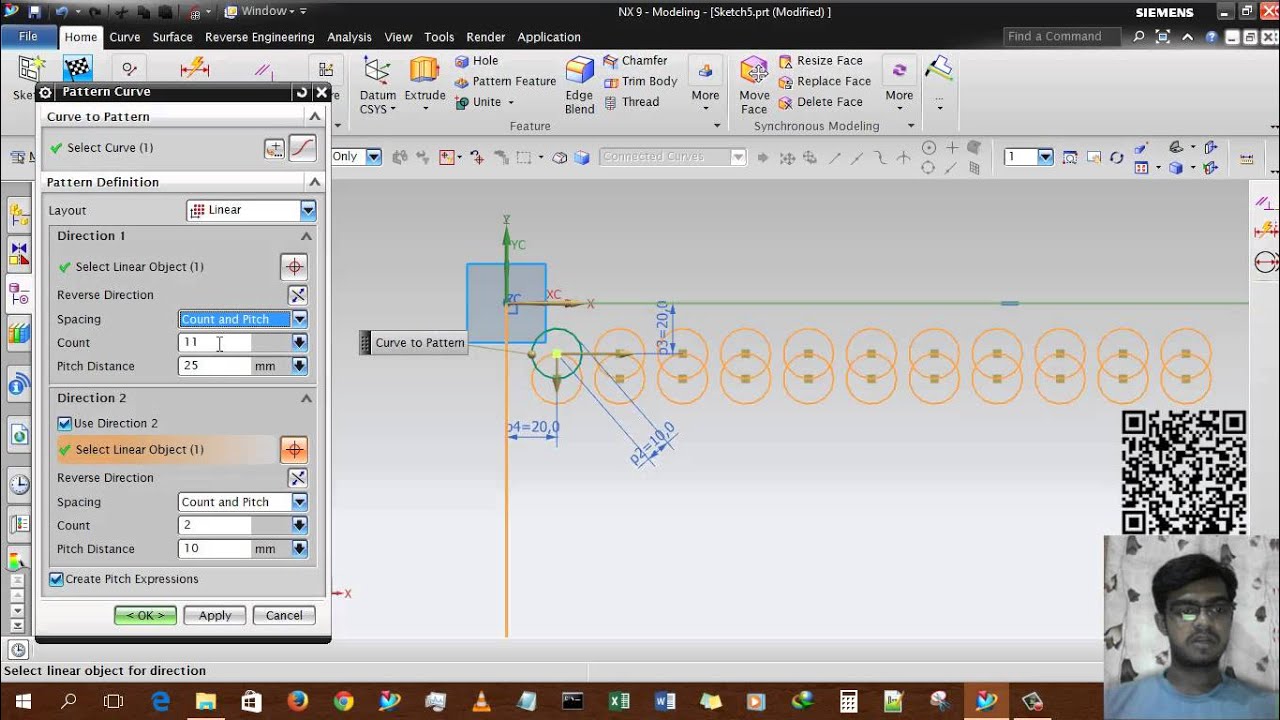Image resolution: width=1280 pixels, height=720 pixels.
Task: Select the Replace Face tool
Action: [x=824, y=81]
